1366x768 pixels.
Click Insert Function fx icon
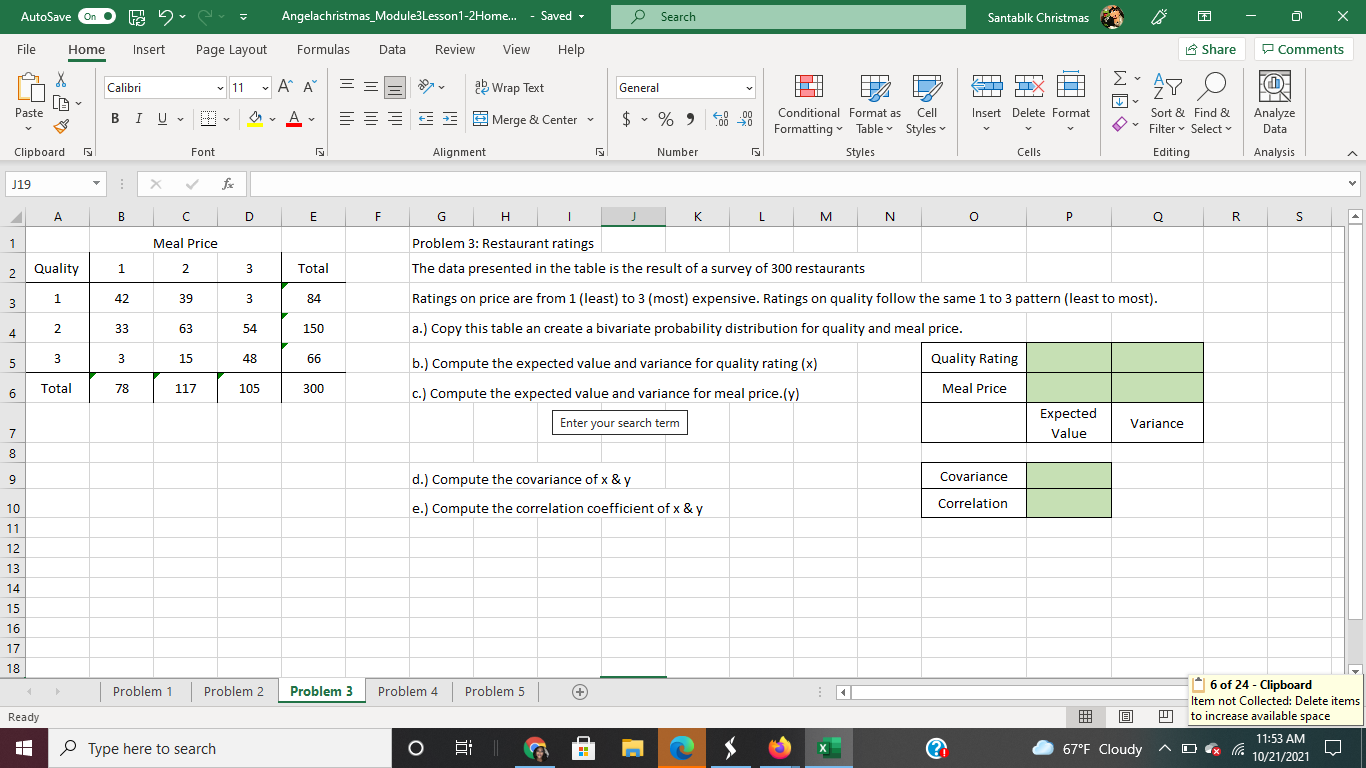point(229,184)
